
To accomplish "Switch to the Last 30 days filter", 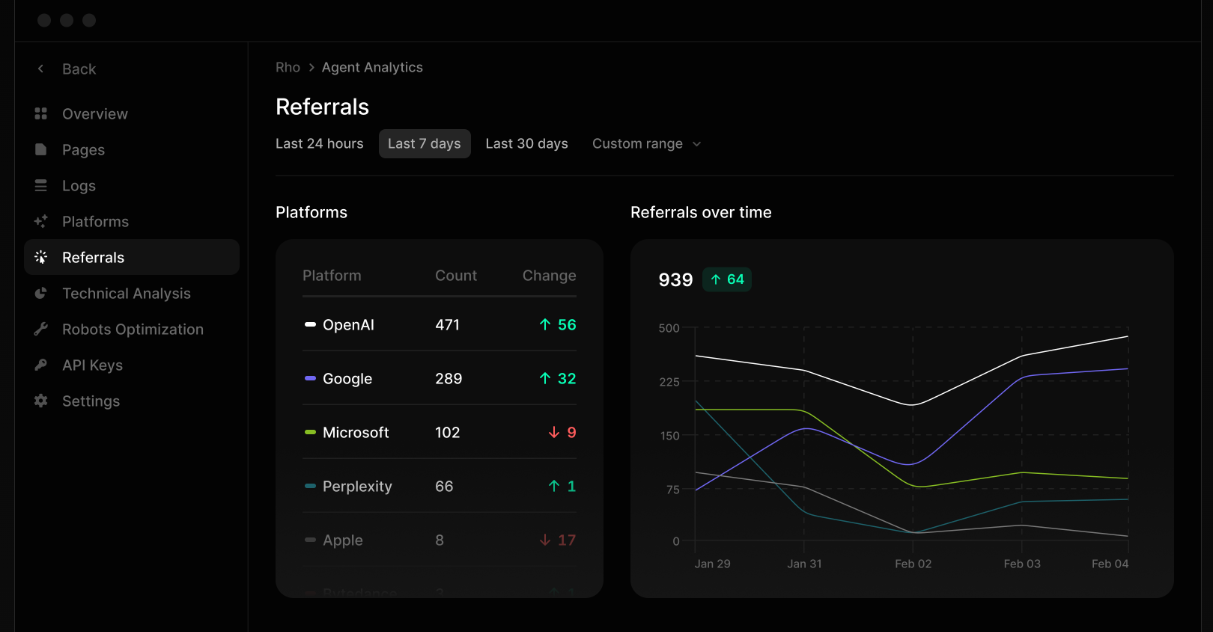I will (527, 143).
